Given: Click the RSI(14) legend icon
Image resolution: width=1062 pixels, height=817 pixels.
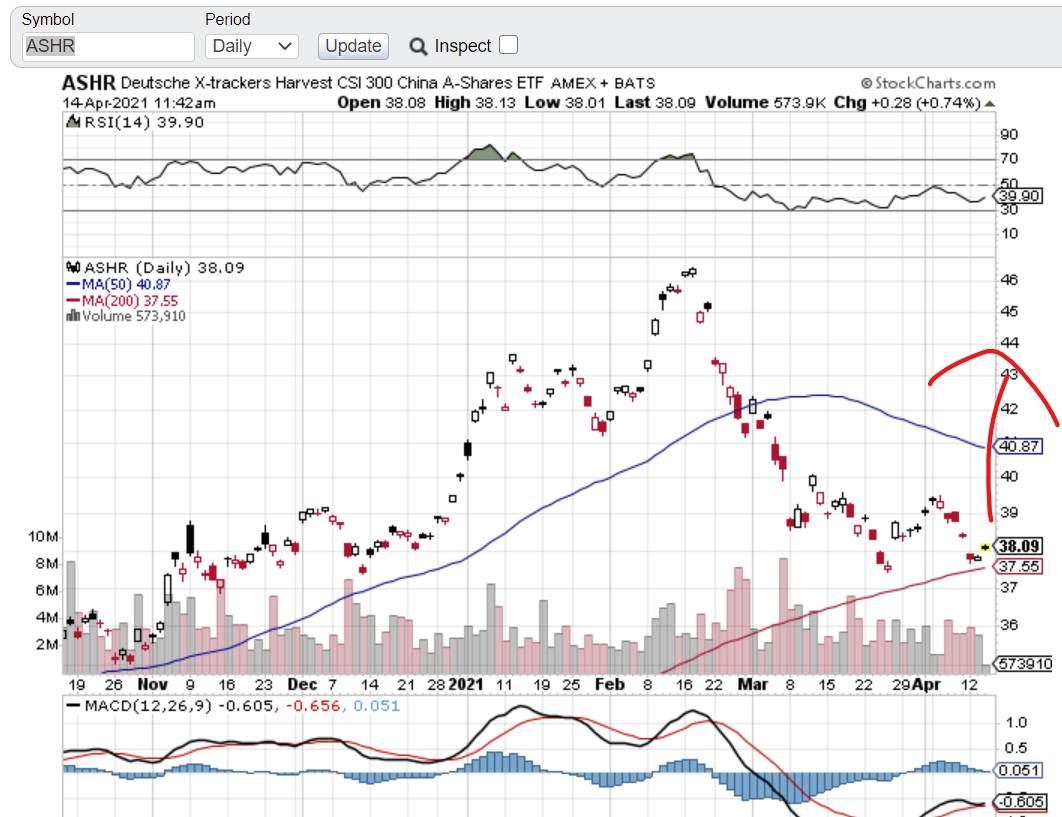Looking at the screenshot, I should pyautogui.click(x=71, y=122).
